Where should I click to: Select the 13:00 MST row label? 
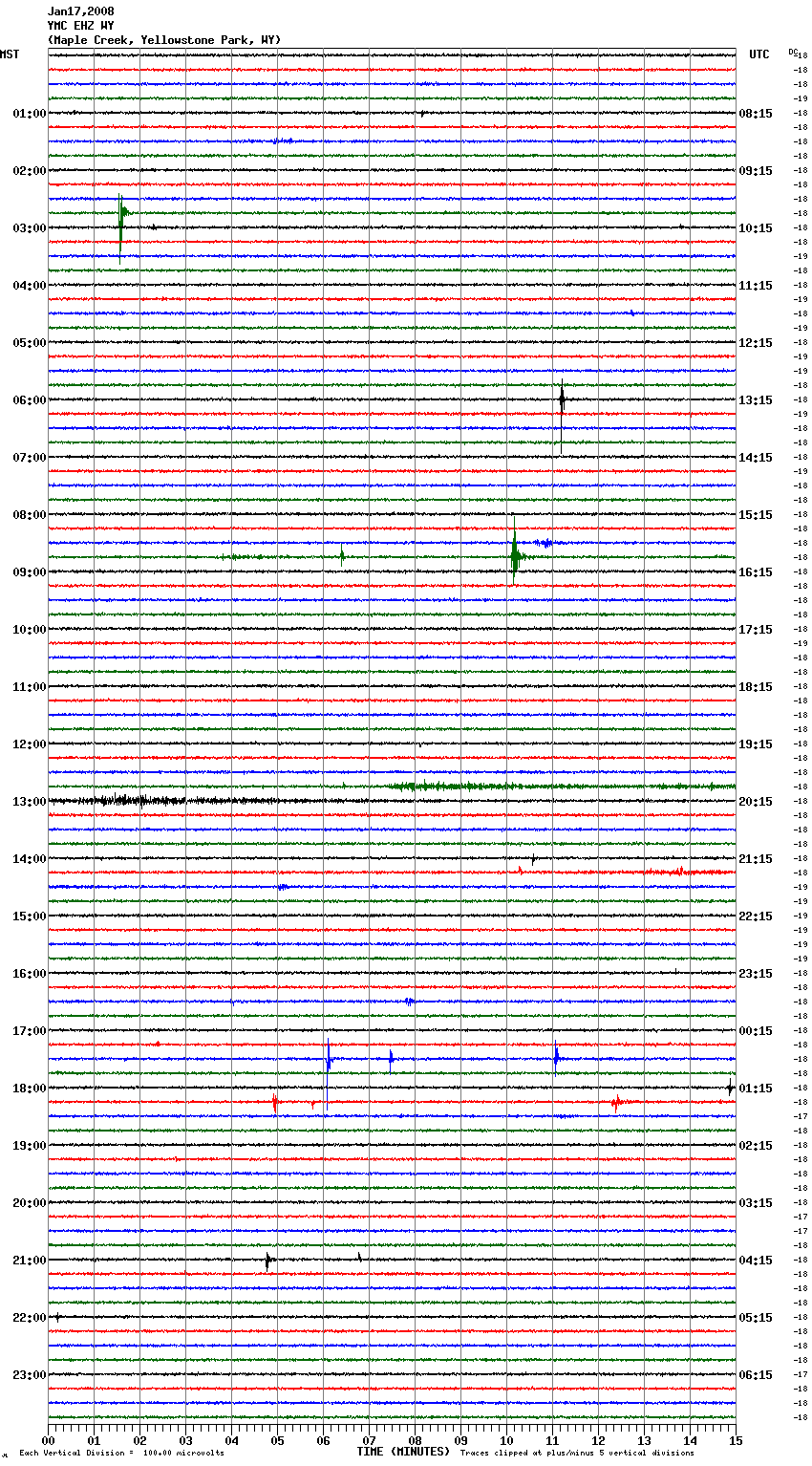[29, 802]
